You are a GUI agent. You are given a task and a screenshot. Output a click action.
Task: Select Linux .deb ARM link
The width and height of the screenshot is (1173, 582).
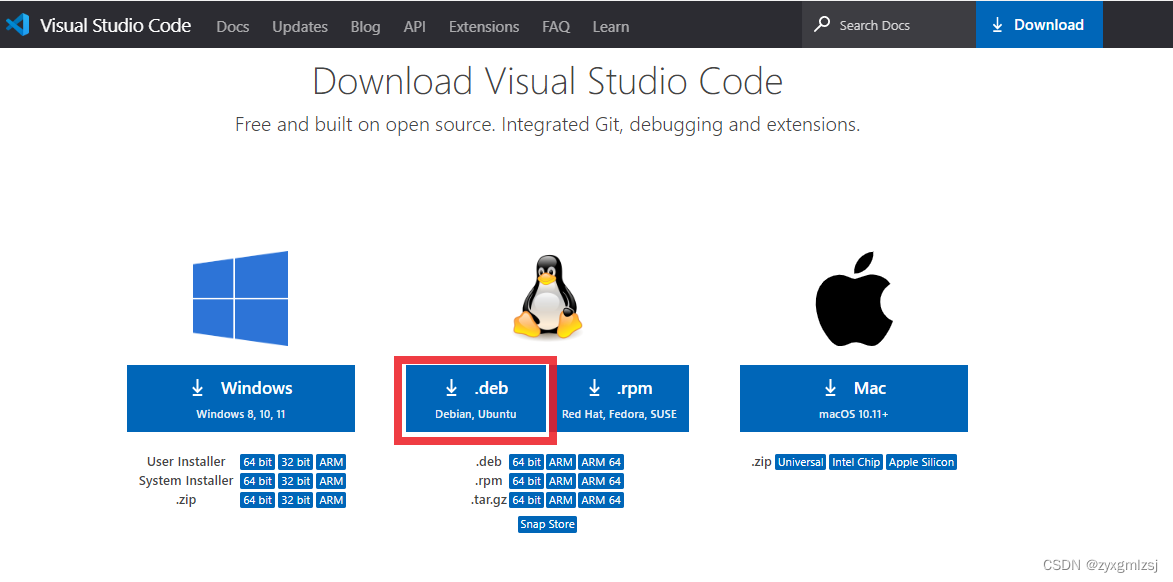tap(561, 462)
